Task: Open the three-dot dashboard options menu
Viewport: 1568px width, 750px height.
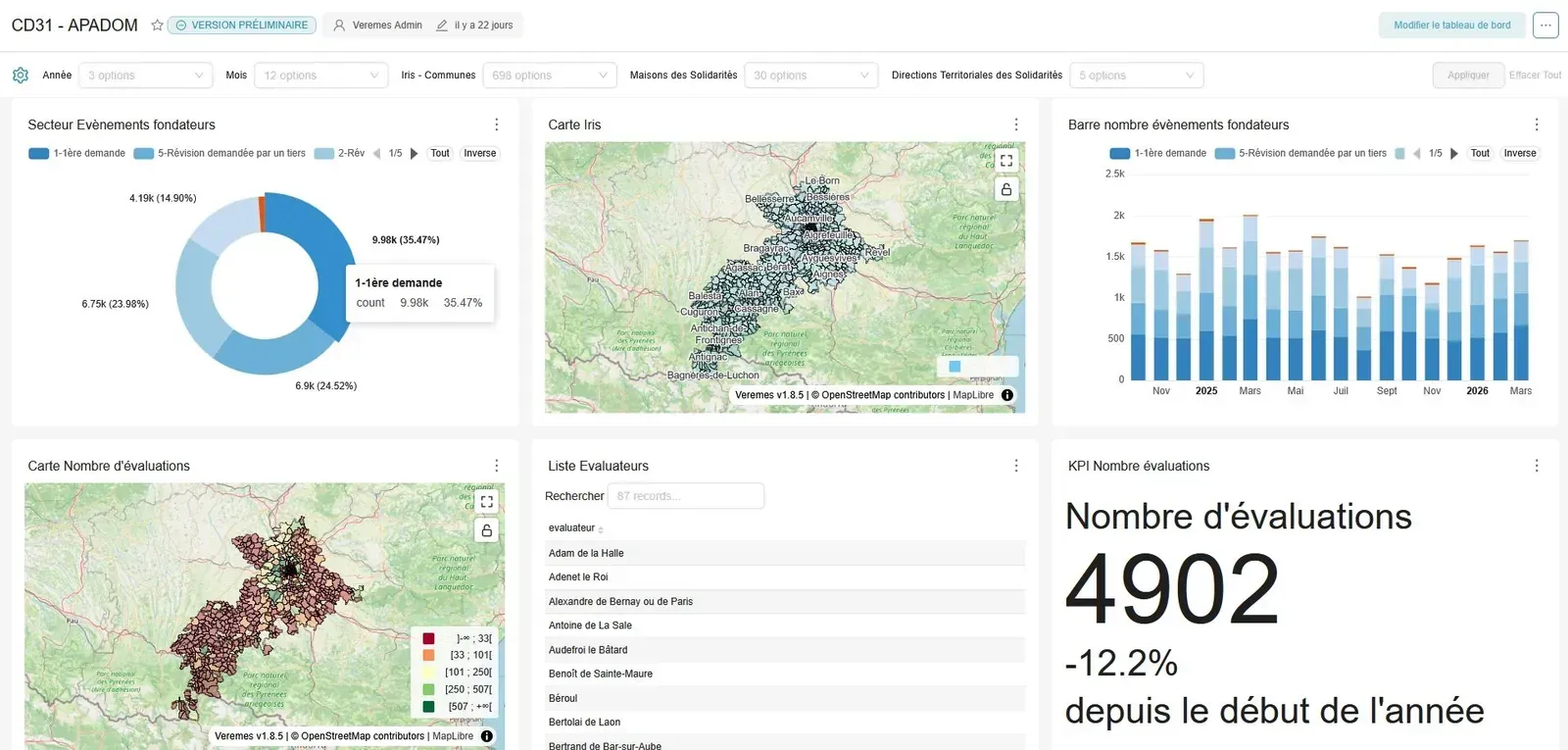Action: point(1545,25)
